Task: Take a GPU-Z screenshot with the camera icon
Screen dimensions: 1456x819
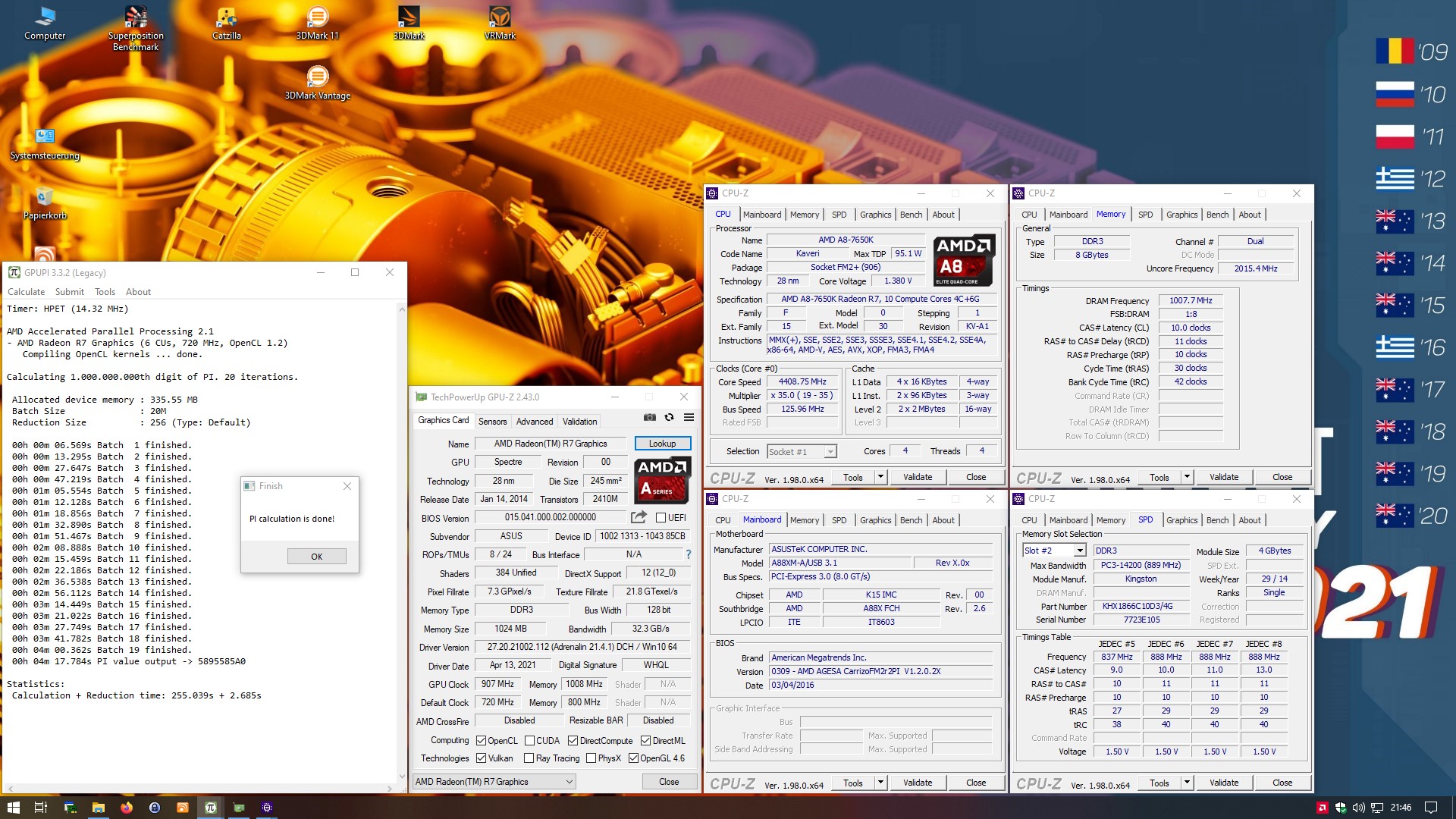Action: pyautogui.click(x=650, y=417)
